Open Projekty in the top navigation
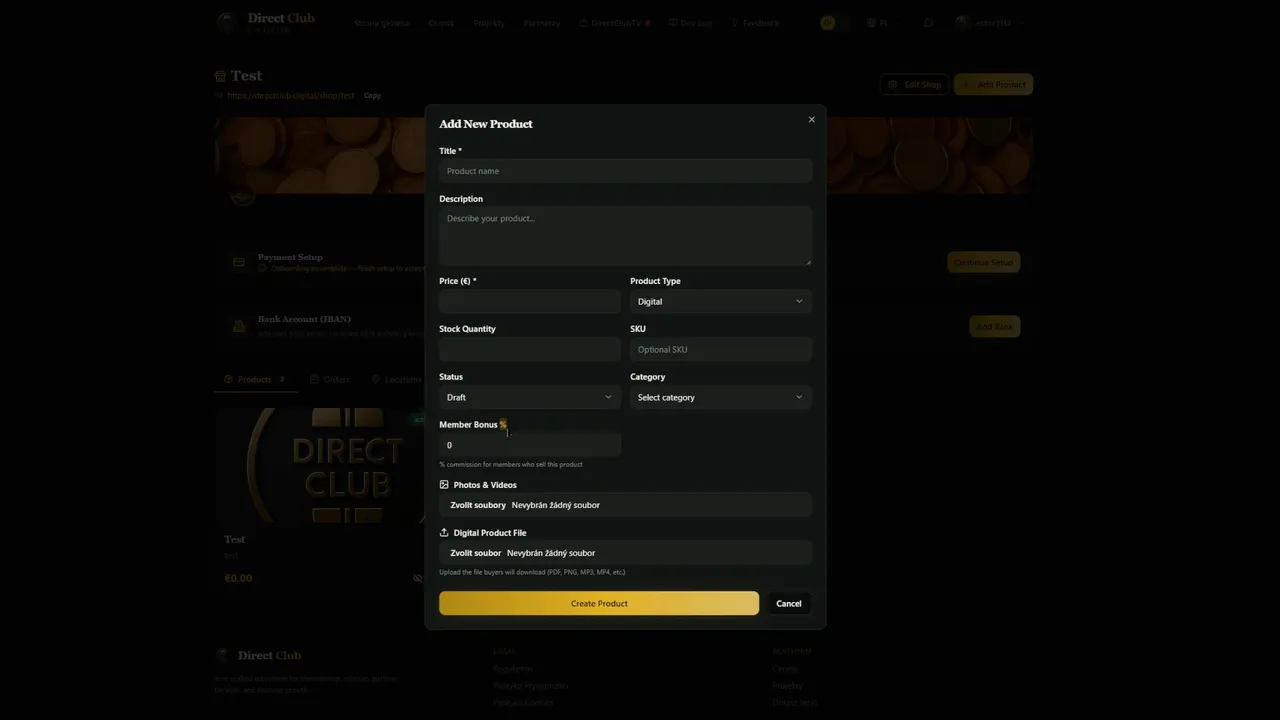Image resolution: width=1280 pixels, height=720 pixels. click(x=489, y=23)
